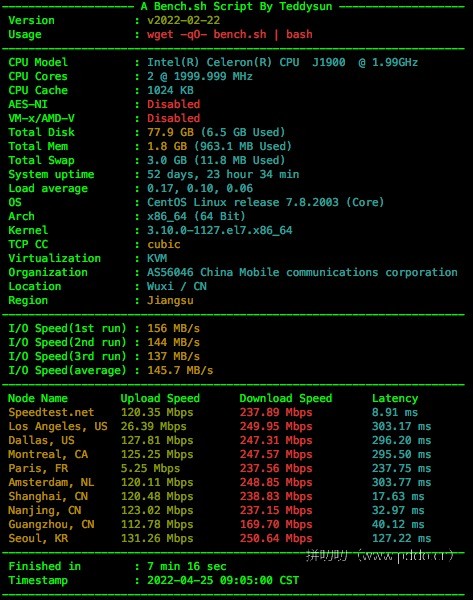Screen dimensions: 473x600
Task: Click the Latency column header
Action: coord(395,398)
